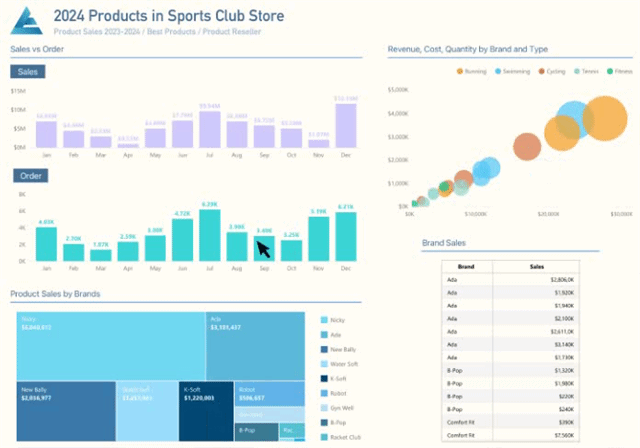Image resolution: width=640 pixels, height=448 pixels.
Task: Sort table by Sales column header
Action: click(537, 268)
